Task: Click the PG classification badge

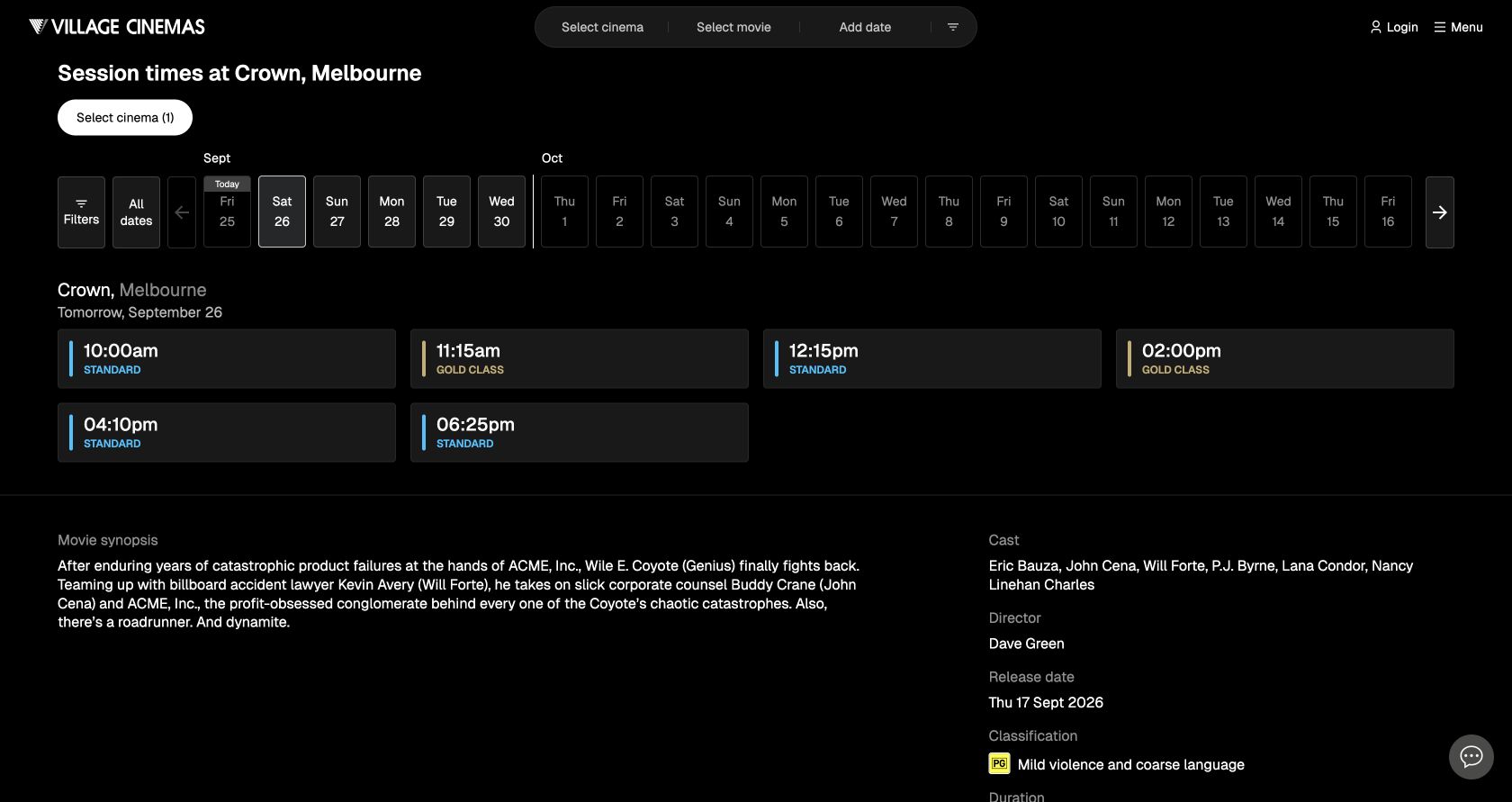Action: [x=999, y=763]
